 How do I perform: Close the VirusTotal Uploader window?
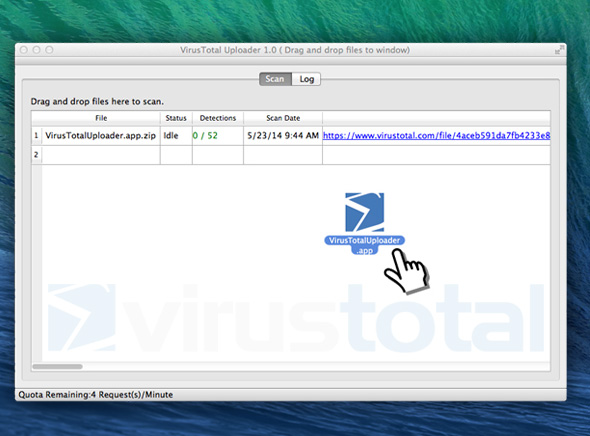pyautogui.click(x=24, y=50)
